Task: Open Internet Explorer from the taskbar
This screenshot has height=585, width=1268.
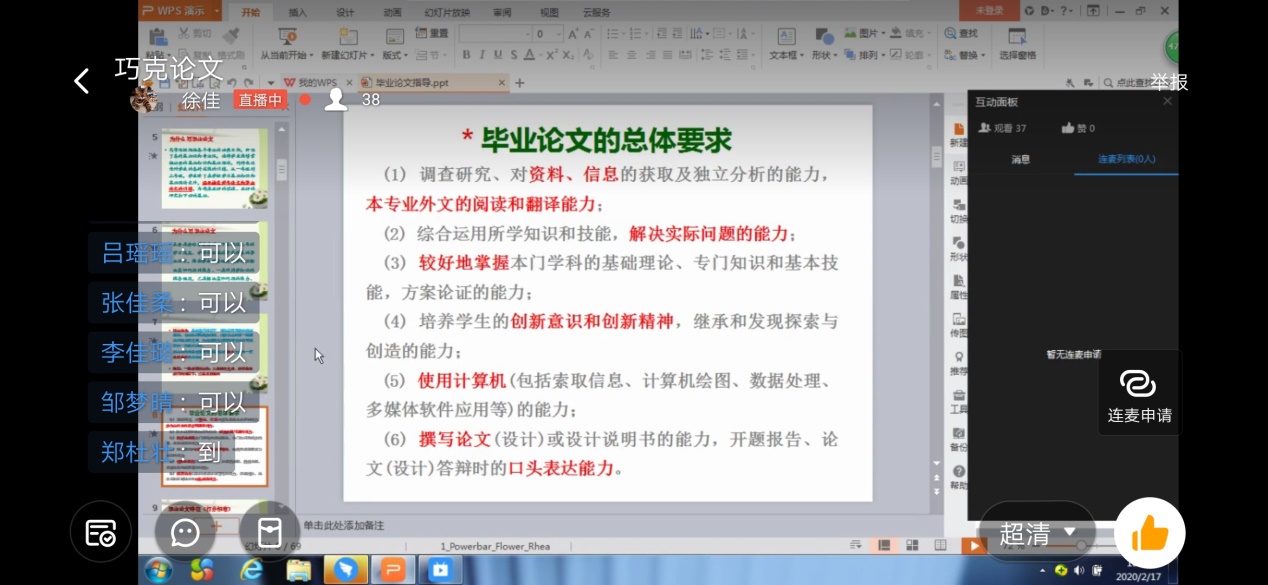Action: click(251, 570)
